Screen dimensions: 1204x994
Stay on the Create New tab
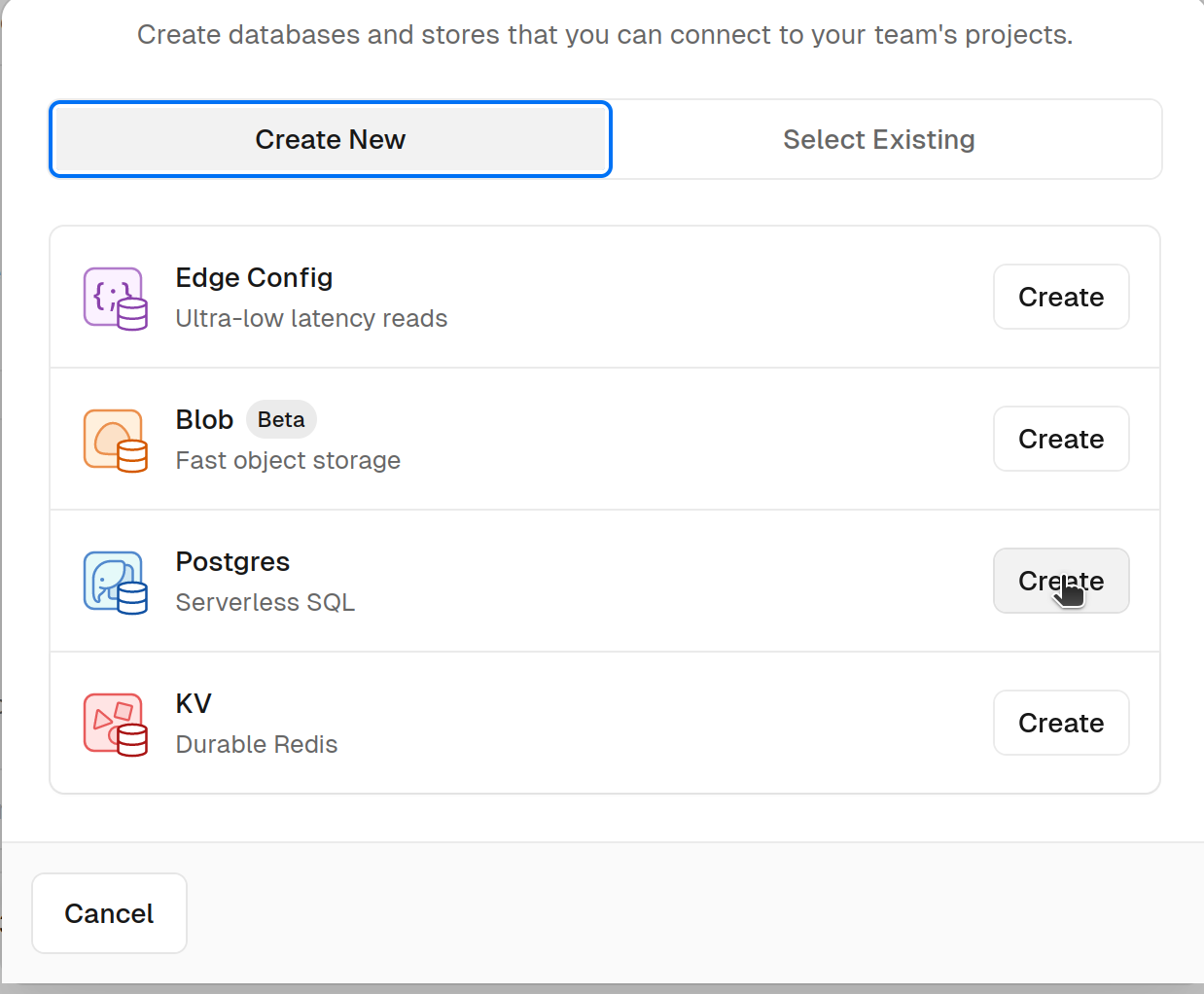pos(330,139)
